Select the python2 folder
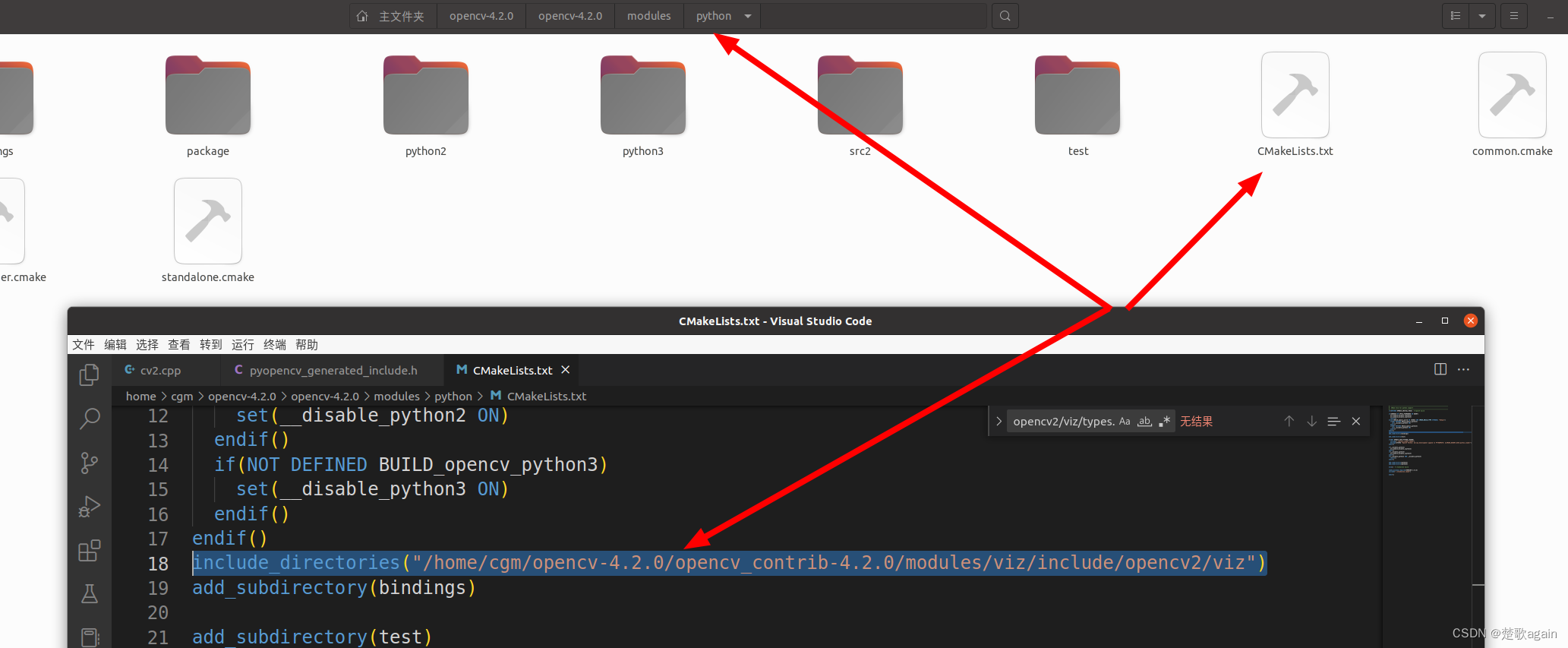1568x648 pixels. [426, 95]
